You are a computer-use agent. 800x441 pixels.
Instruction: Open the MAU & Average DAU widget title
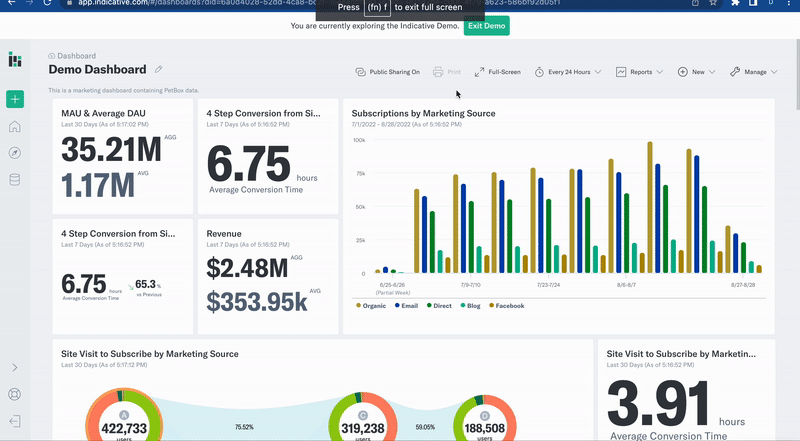103,113
